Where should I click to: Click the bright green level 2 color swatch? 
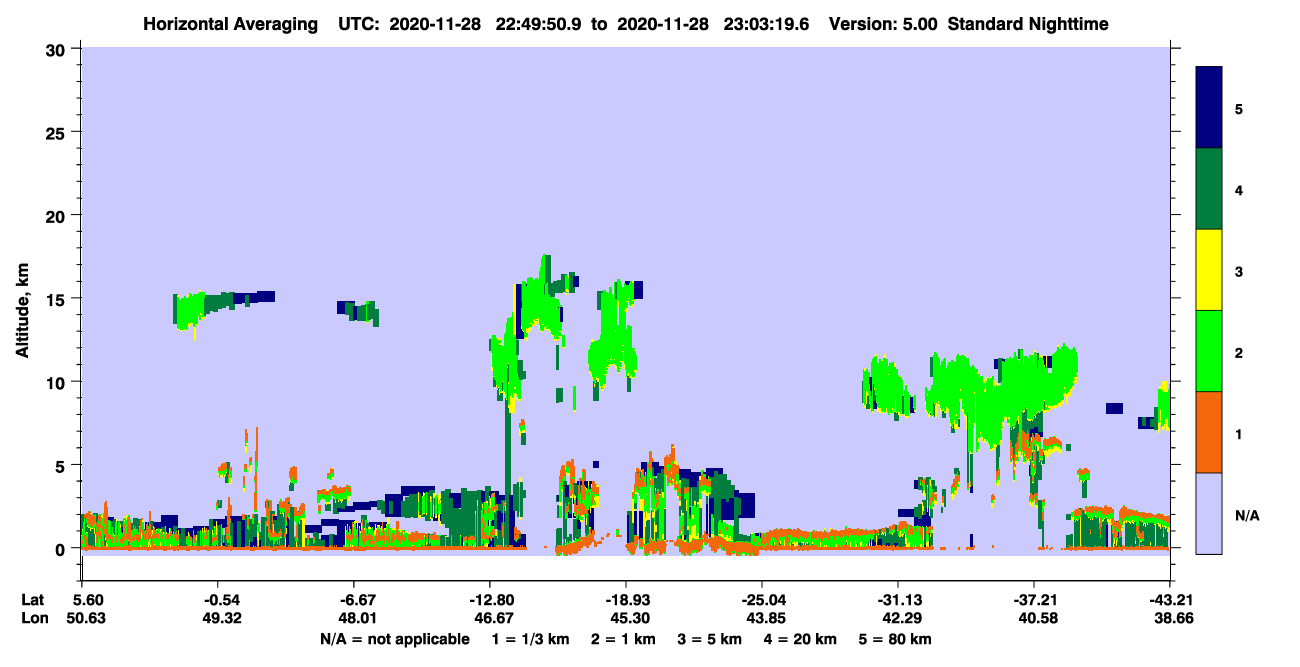coord(1209,351)
